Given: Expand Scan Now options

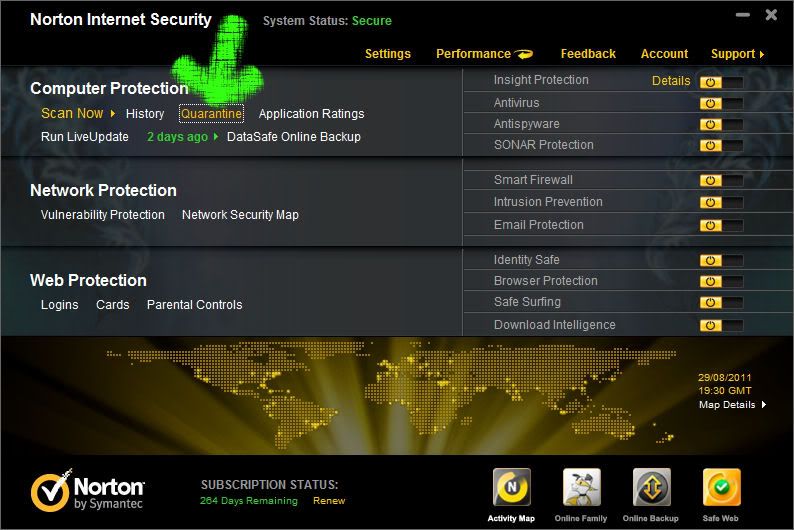Looking at the screenshot, I should click(113, 114).
